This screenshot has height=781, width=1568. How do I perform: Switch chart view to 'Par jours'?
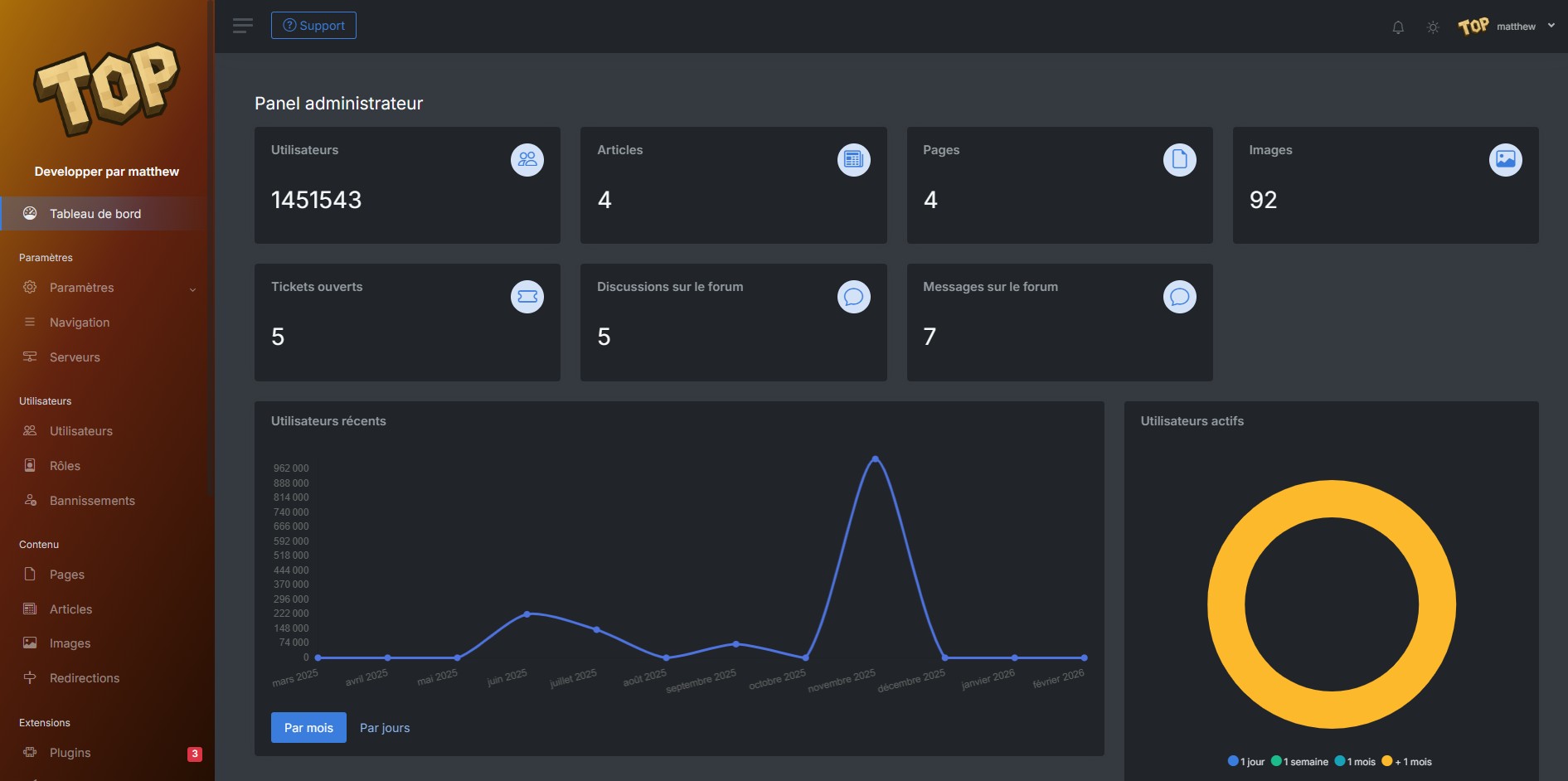click(384, 727)
